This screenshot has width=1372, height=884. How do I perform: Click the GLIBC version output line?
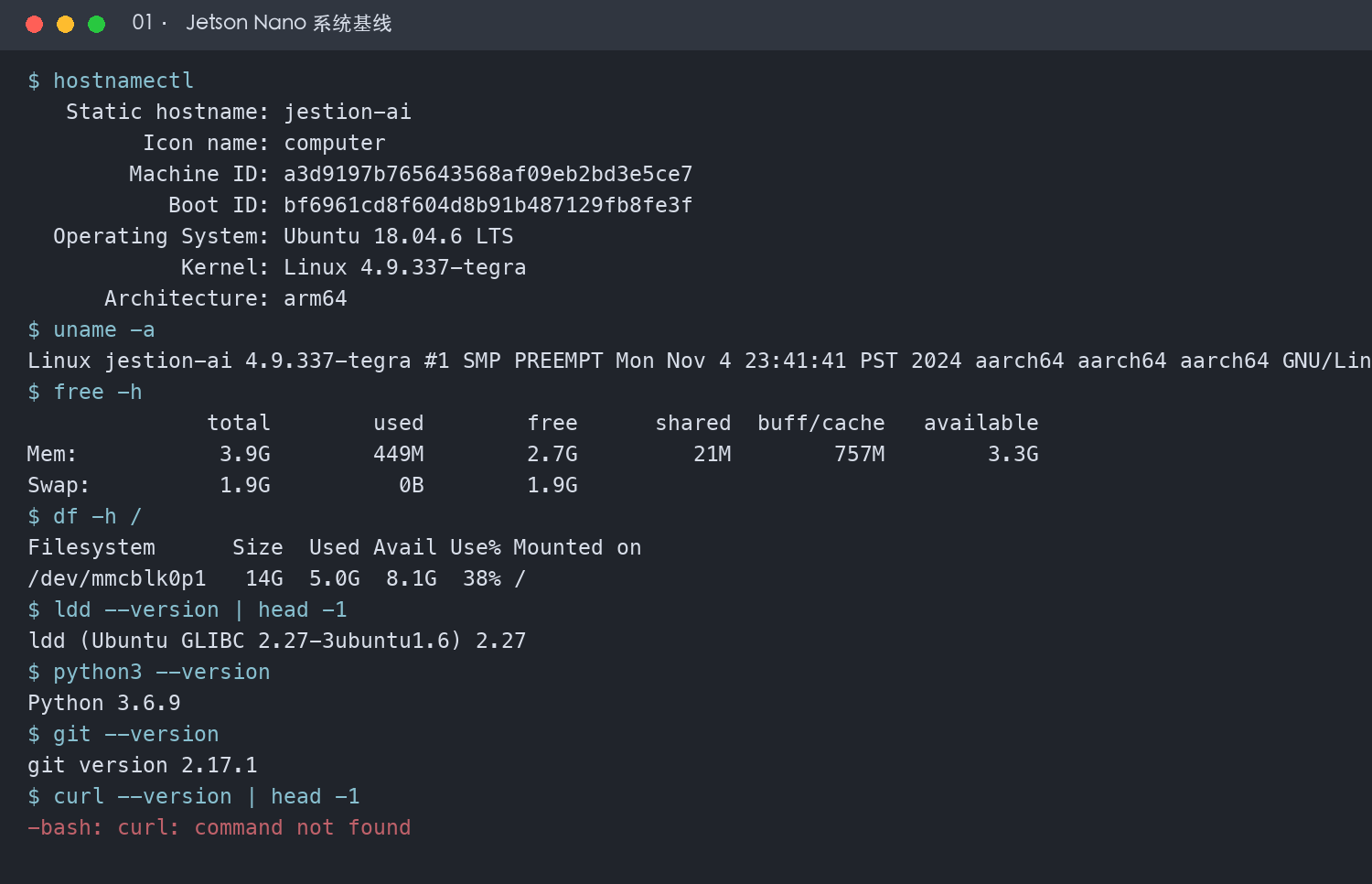point(277,641)
